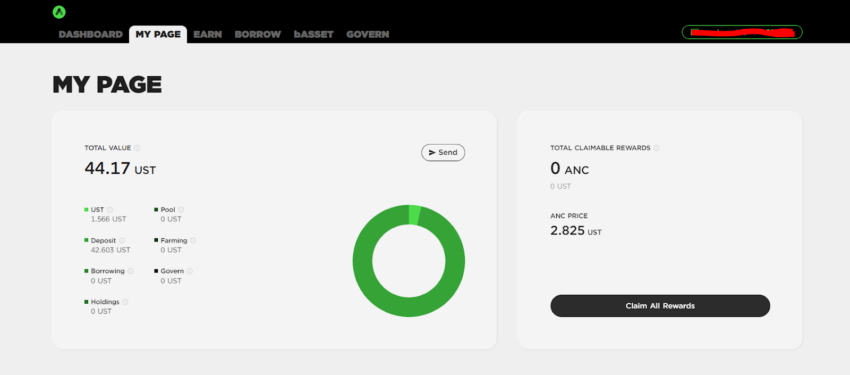Click info icon beside Farming label
The height and width of the screenshot is (375, 850).
[194, 241]
